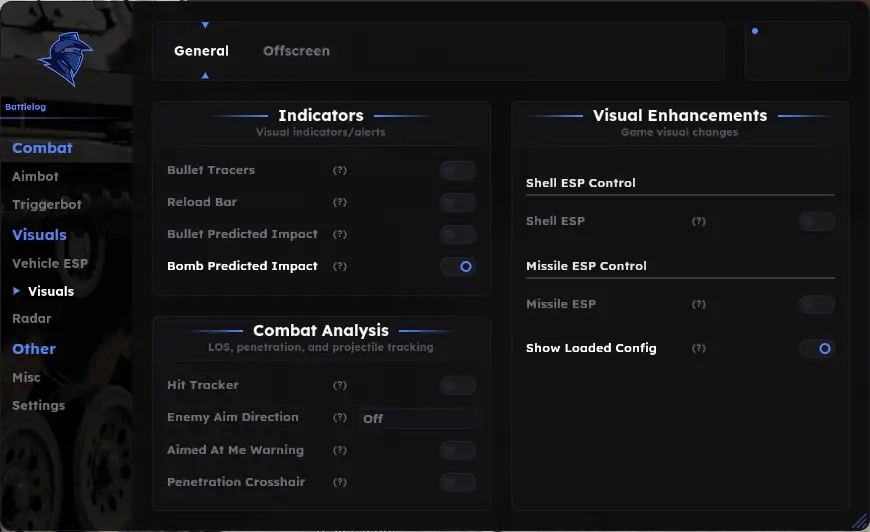
Task: Turn off Show Loaded Config toggle
Action: (817, 348)
